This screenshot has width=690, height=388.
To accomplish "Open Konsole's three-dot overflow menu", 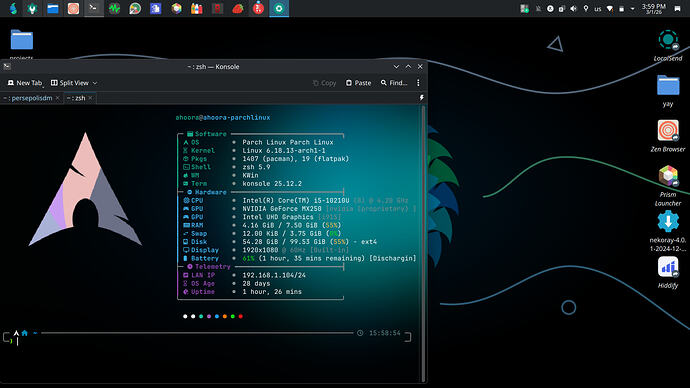I will [418, 83].
